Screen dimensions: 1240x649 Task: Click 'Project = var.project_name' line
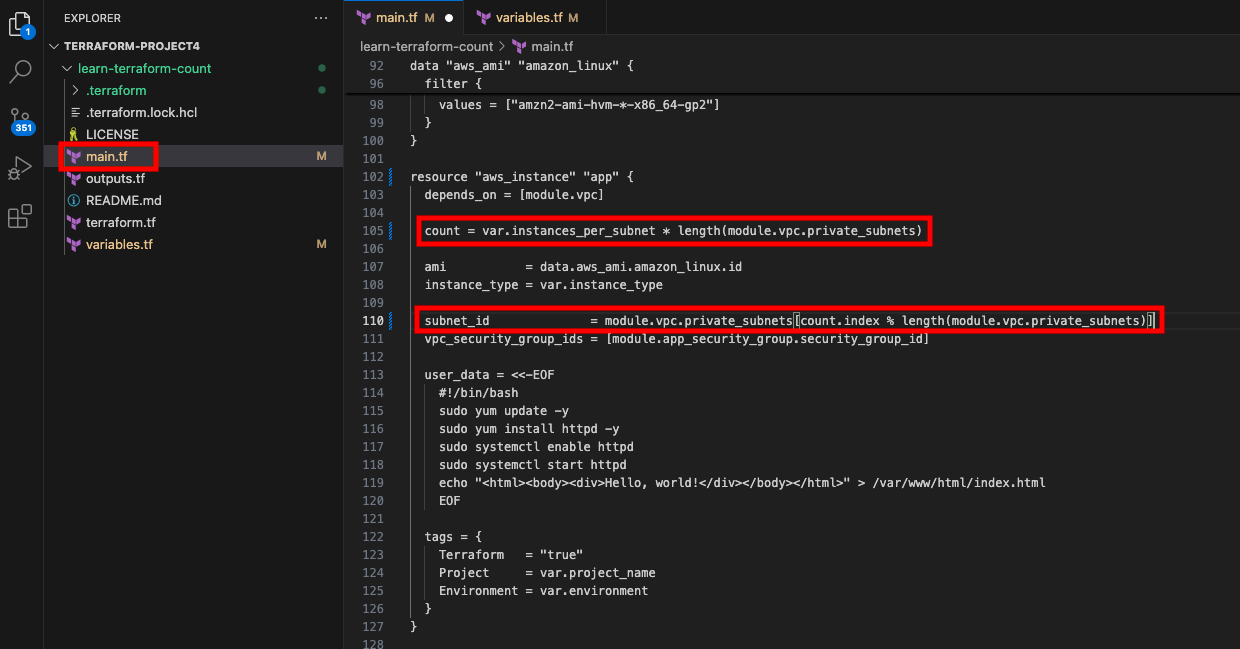[547, 573]
